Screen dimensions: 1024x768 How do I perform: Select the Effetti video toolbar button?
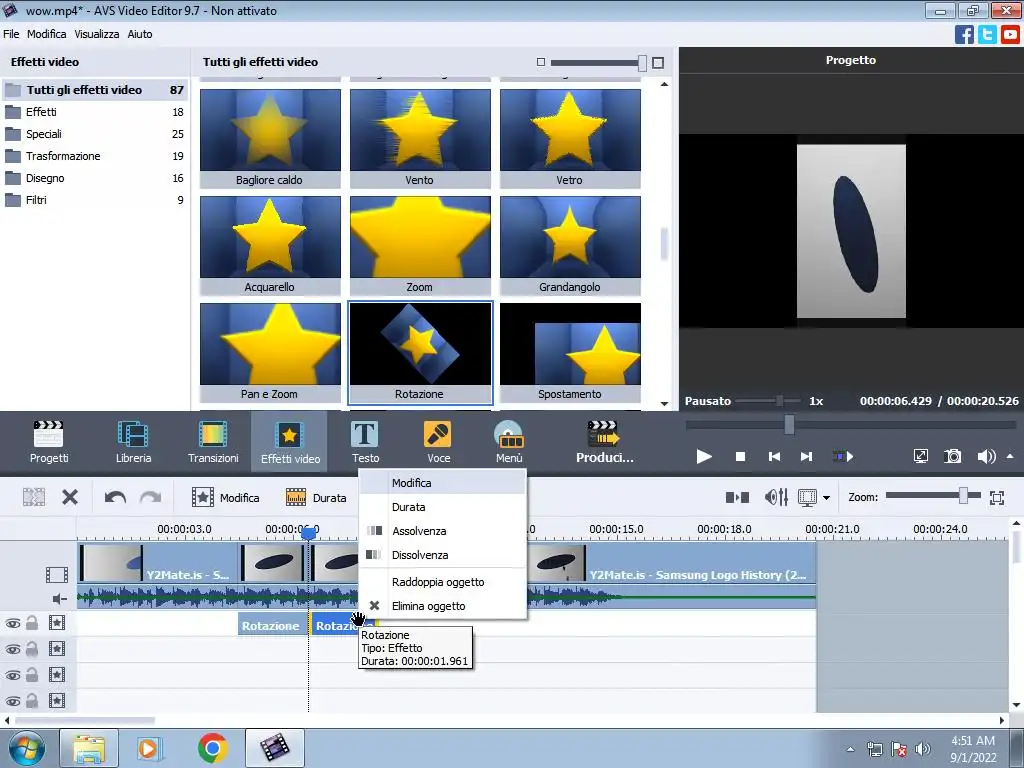[290, 442]
